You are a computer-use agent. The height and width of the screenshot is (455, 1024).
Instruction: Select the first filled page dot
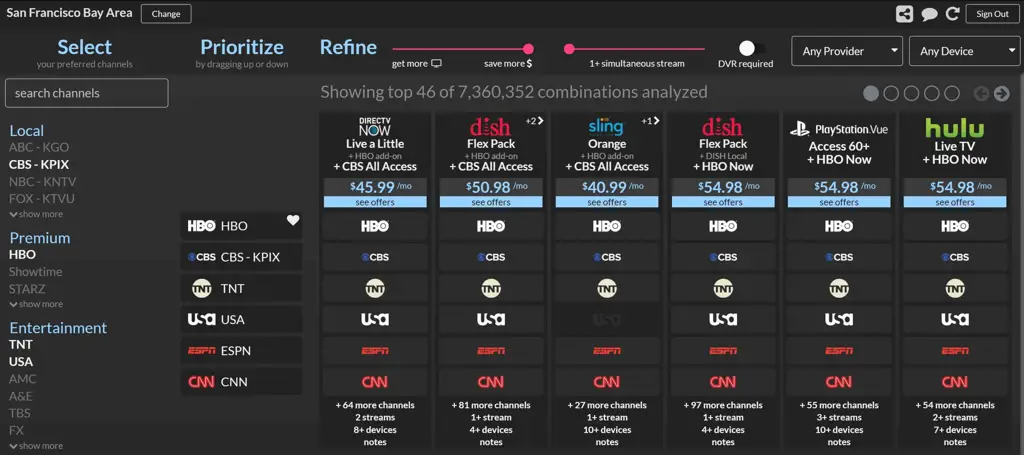(x=871, y=93)
